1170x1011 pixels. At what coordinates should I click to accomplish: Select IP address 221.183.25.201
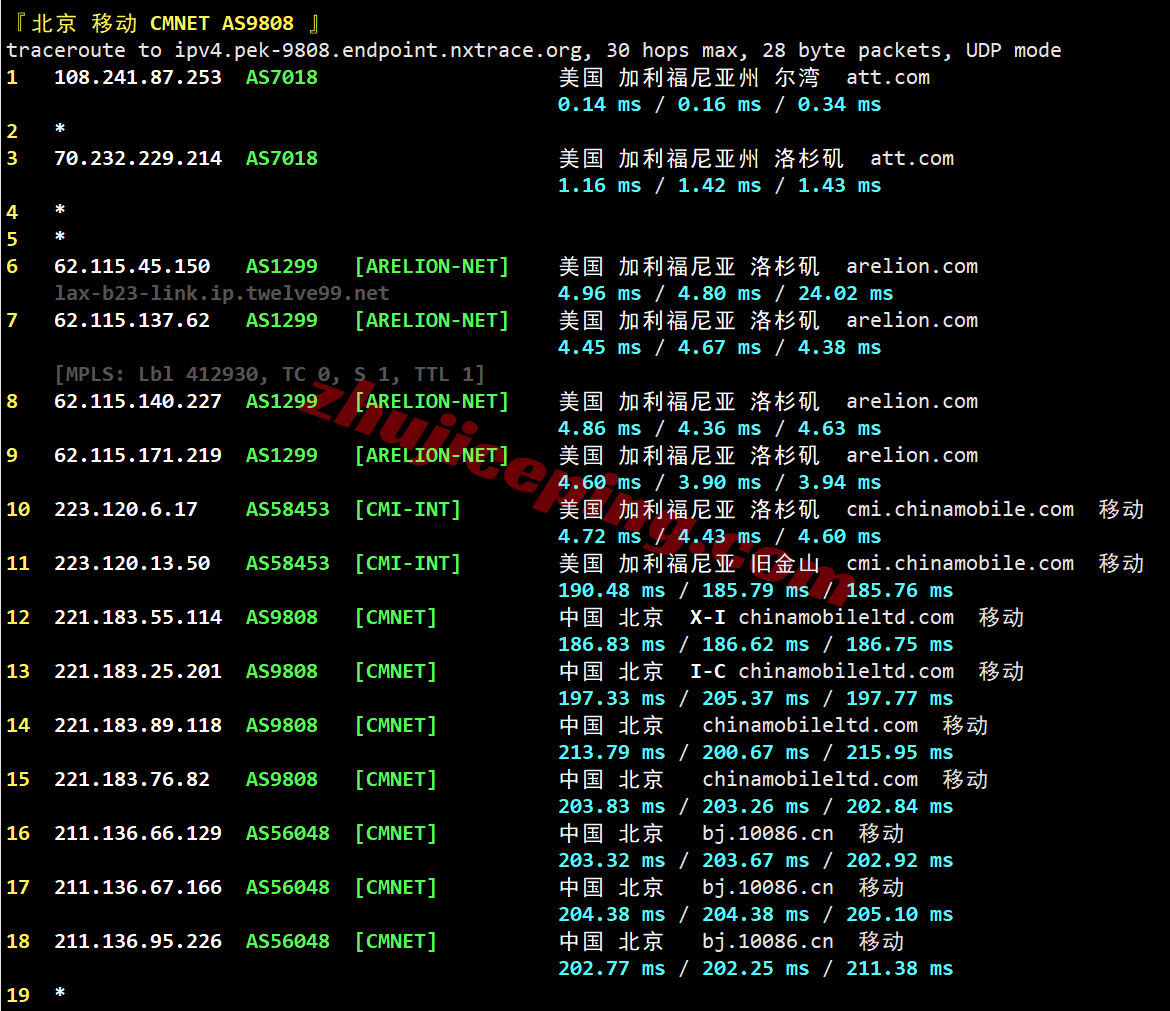pyautogui.click(x=138, y=672)
